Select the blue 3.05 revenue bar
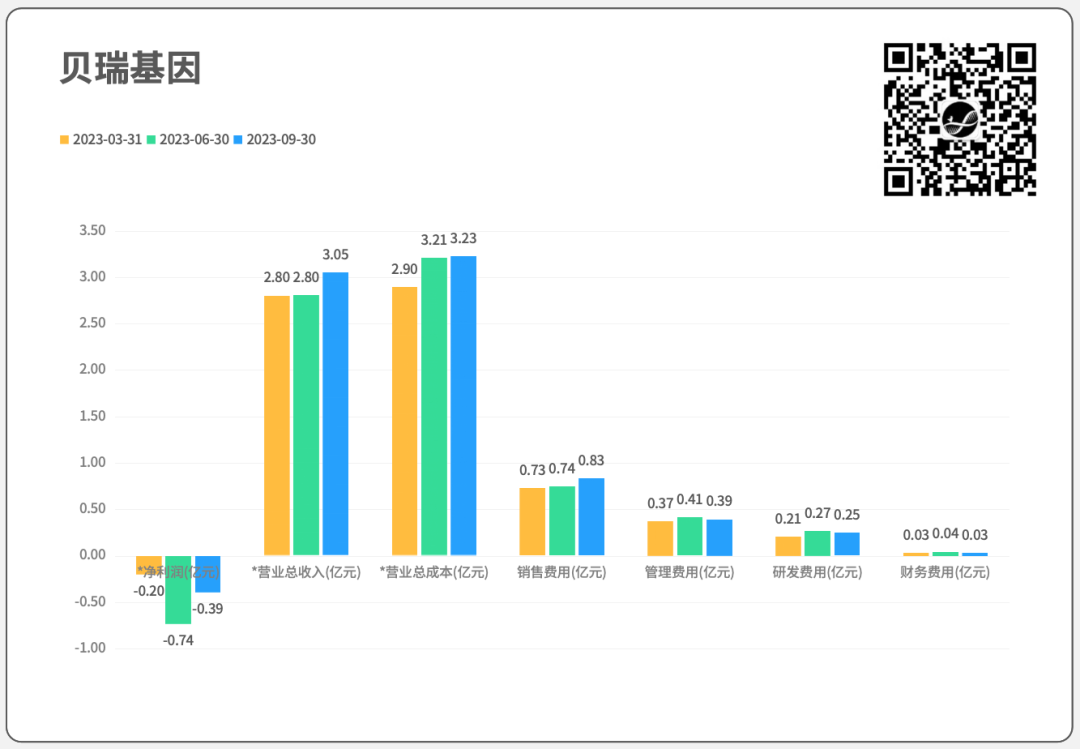Screen dimensions: 1080x749 (335, 413)
